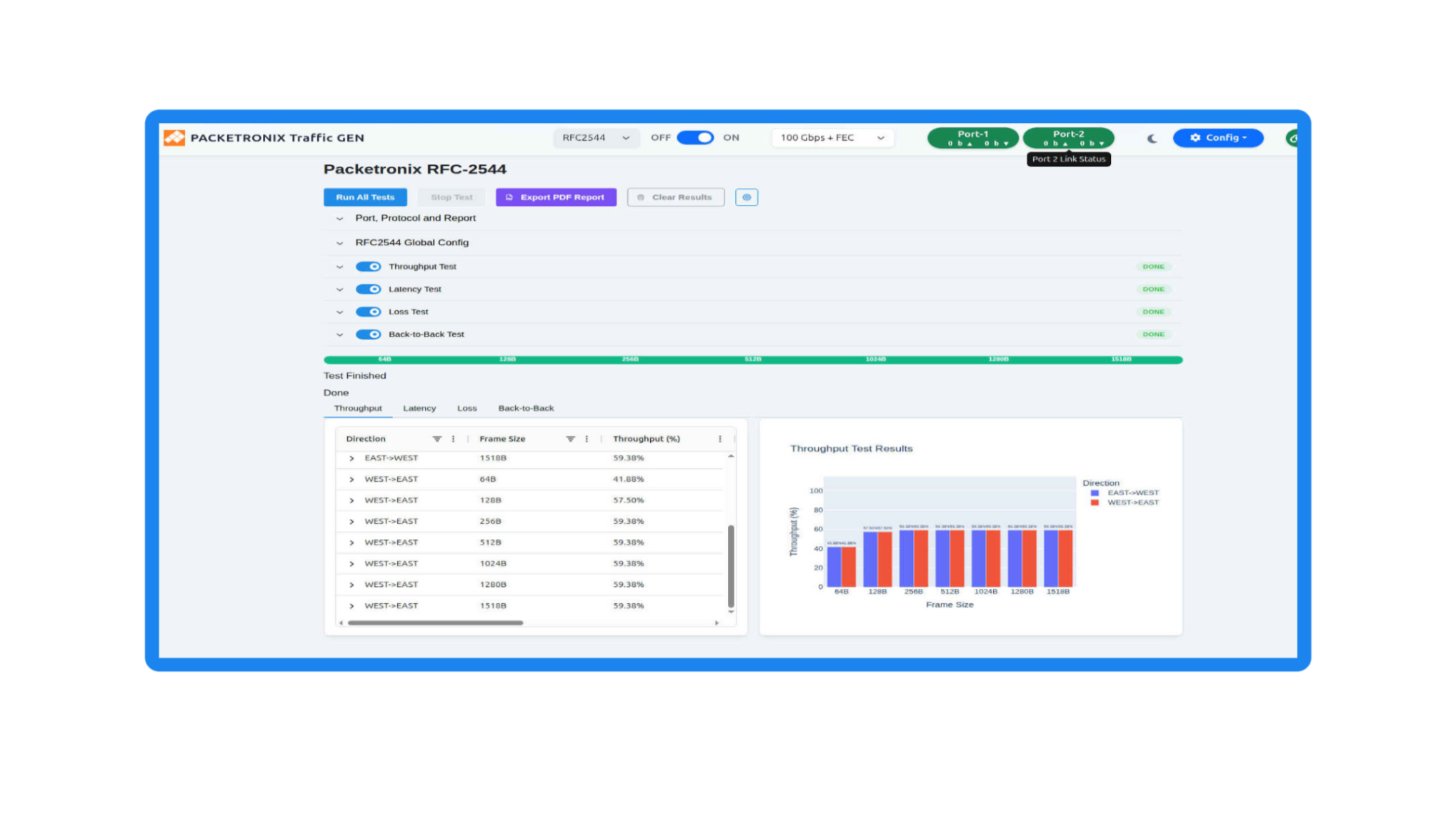Screen dimensions: 1456x819
Task: Open the 100 Gbps + FEC speed dropdown
Action: 832,138
